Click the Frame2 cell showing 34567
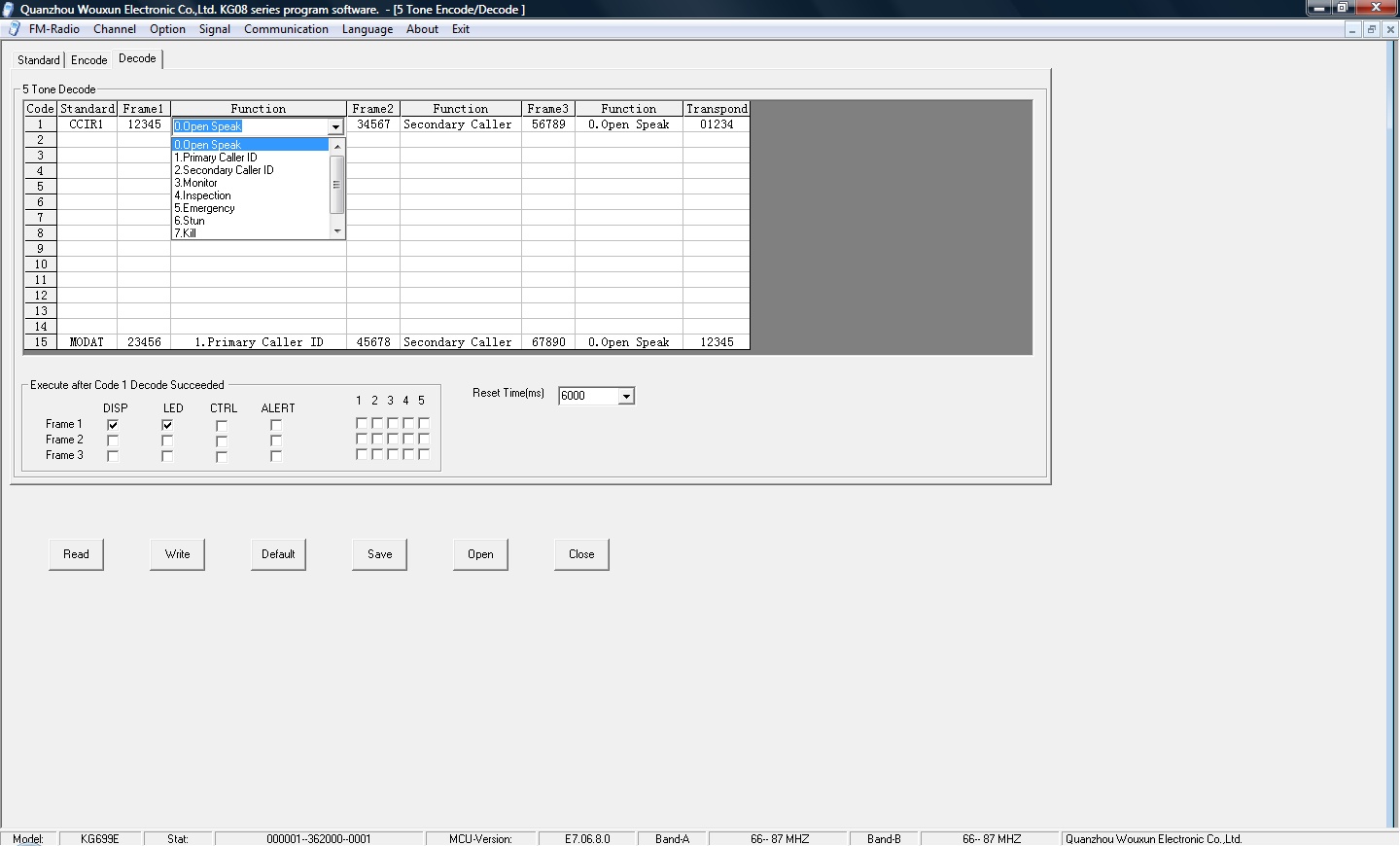This screenshot has width=1400, height=846. (x=373, y=124)
